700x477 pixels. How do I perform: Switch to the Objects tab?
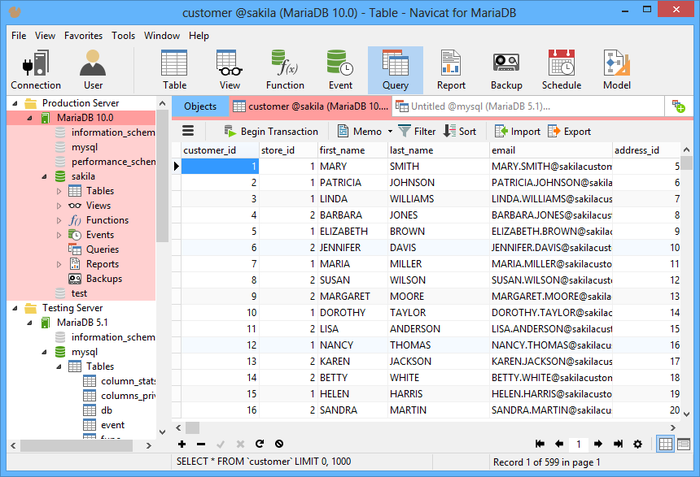tap(200, 107)
